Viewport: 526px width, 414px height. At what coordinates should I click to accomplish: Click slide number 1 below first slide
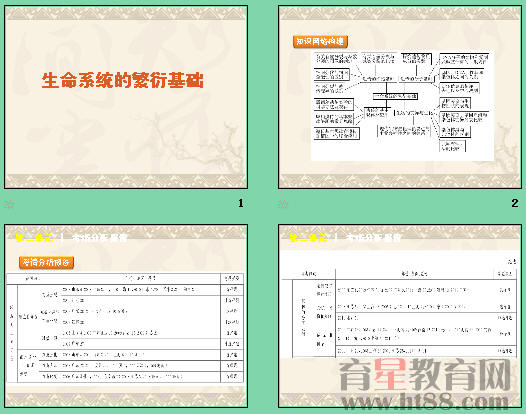pos(241,203)
